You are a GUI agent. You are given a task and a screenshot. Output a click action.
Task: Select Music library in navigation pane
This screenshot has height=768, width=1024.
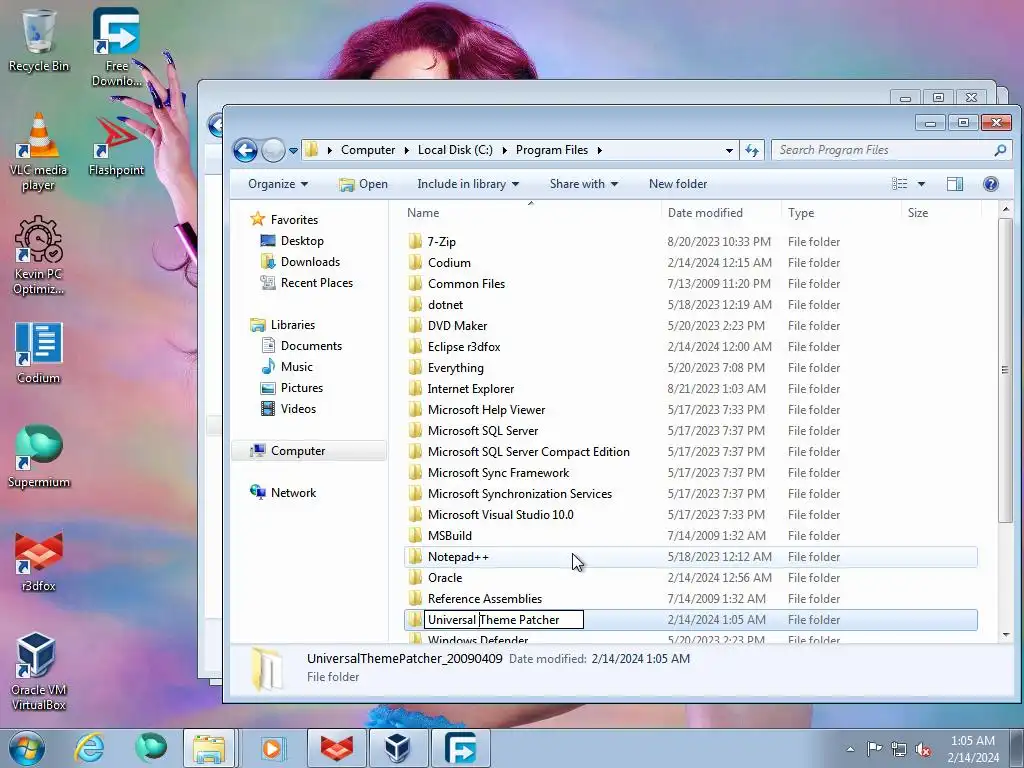(x=287, y=366)
